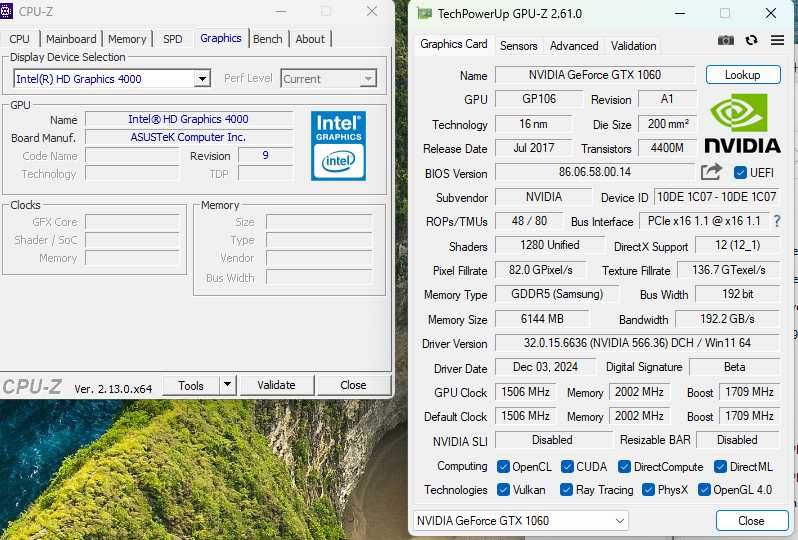Click the Memory Size 6144 MB field
This screenshot has width=798, height=540.
click(x=542, y=319)
